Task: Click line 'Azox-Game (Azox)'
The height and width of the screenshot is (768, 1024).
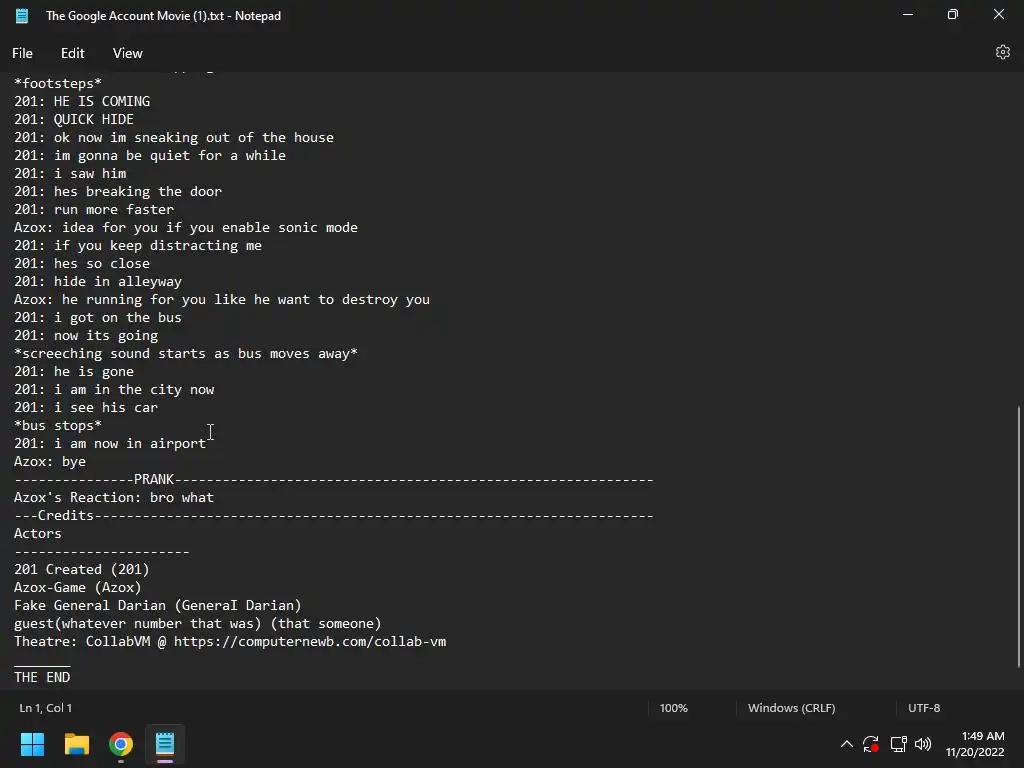Action: [x=78, y=588]
